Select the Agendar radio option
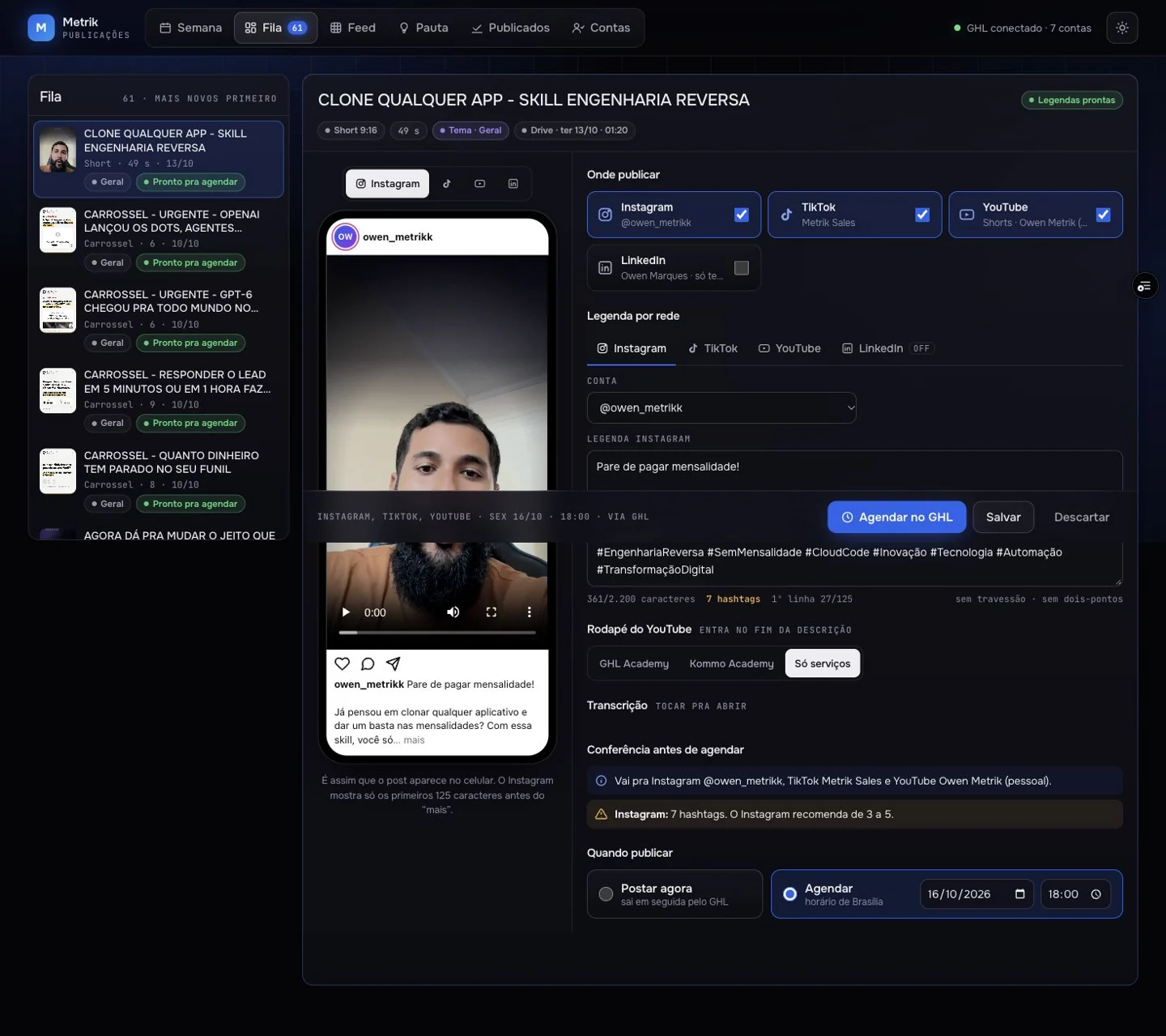The image size is (1166, 1036). (x=790, y=894)
